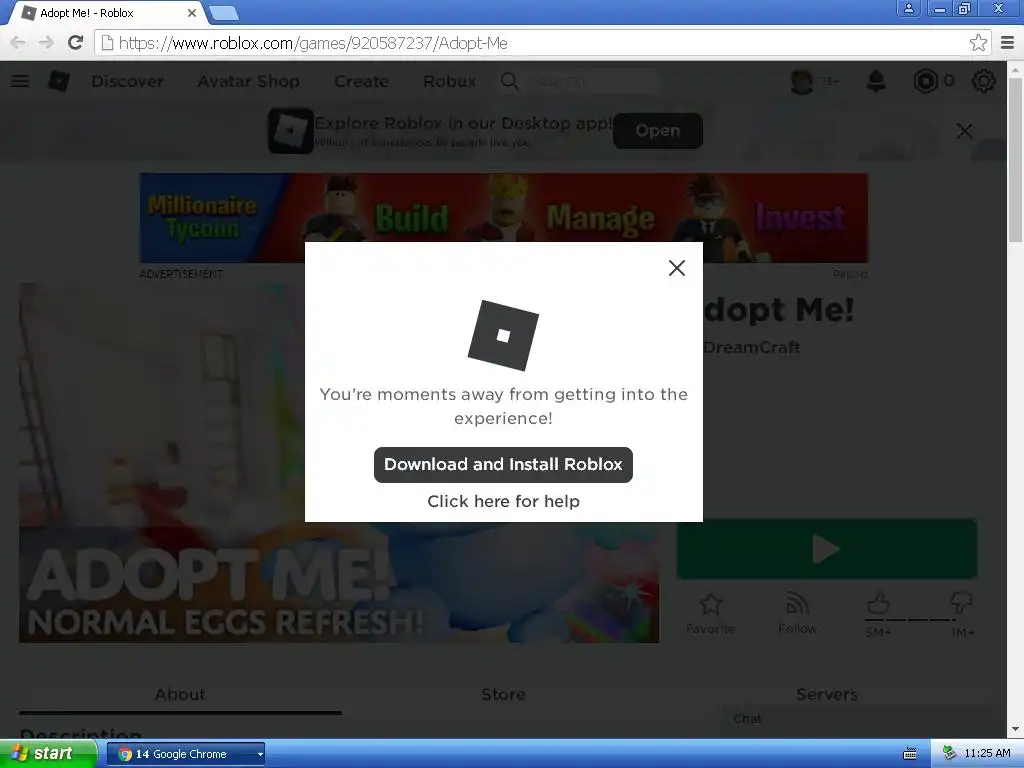Click the browser back arrow

[x=18, y=43]
